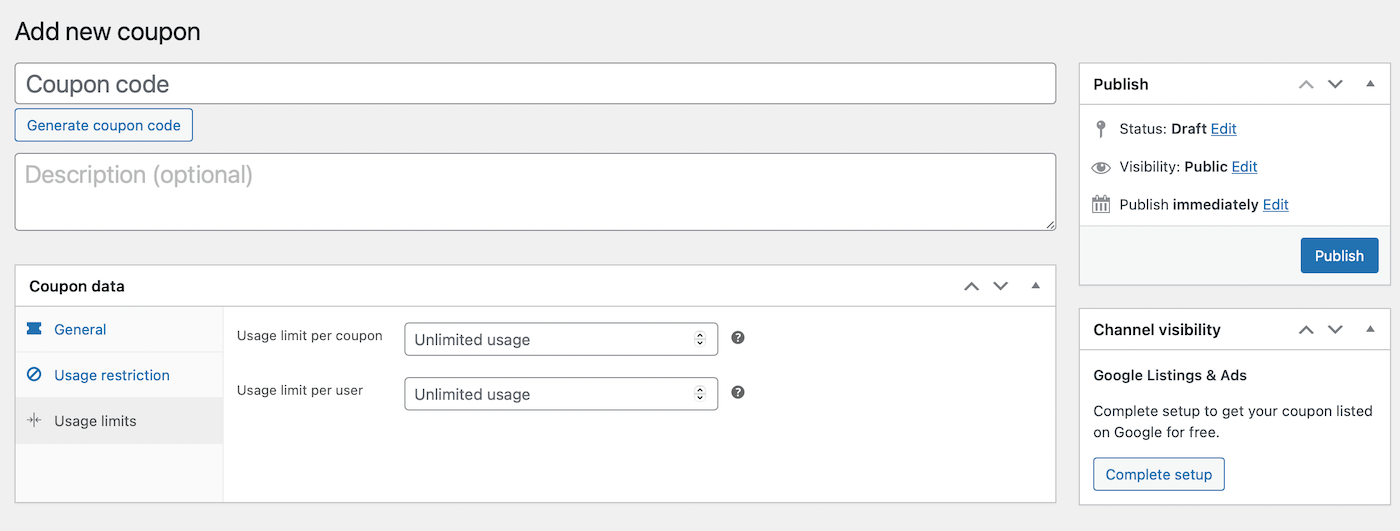Move Coupon data panel up
Image resolution: width=1400 pixels, height=531 pixels.
971,286
